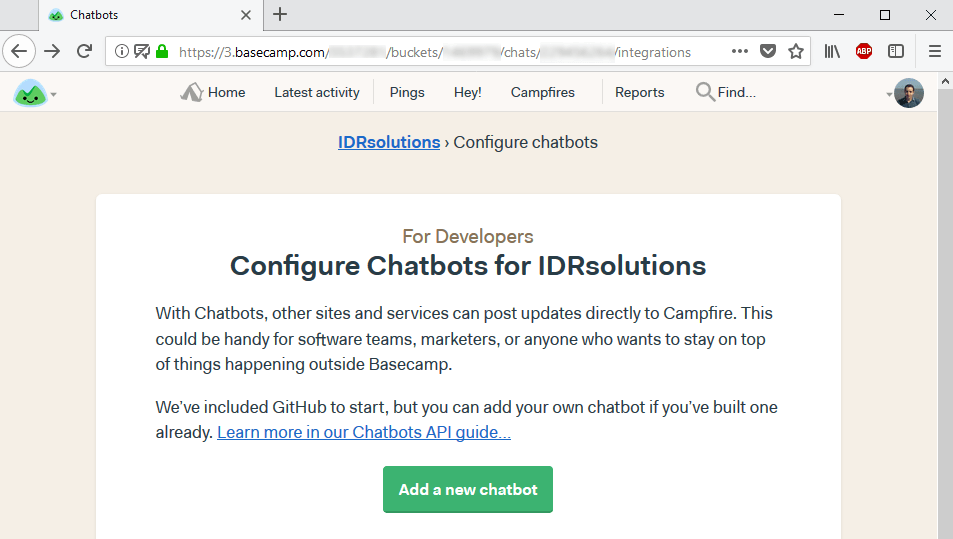Bookmark this page with the star icon

796,52
